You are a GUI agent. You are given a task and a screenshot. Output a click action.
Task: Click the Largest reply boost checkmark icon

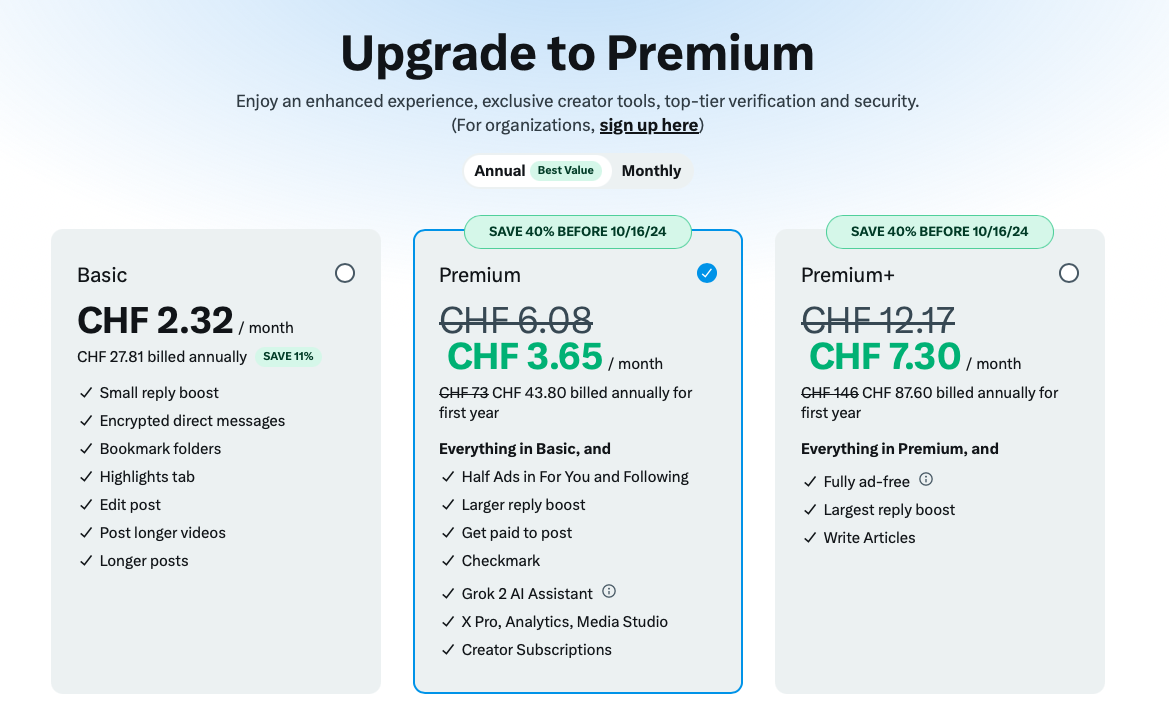click(811, 510)
